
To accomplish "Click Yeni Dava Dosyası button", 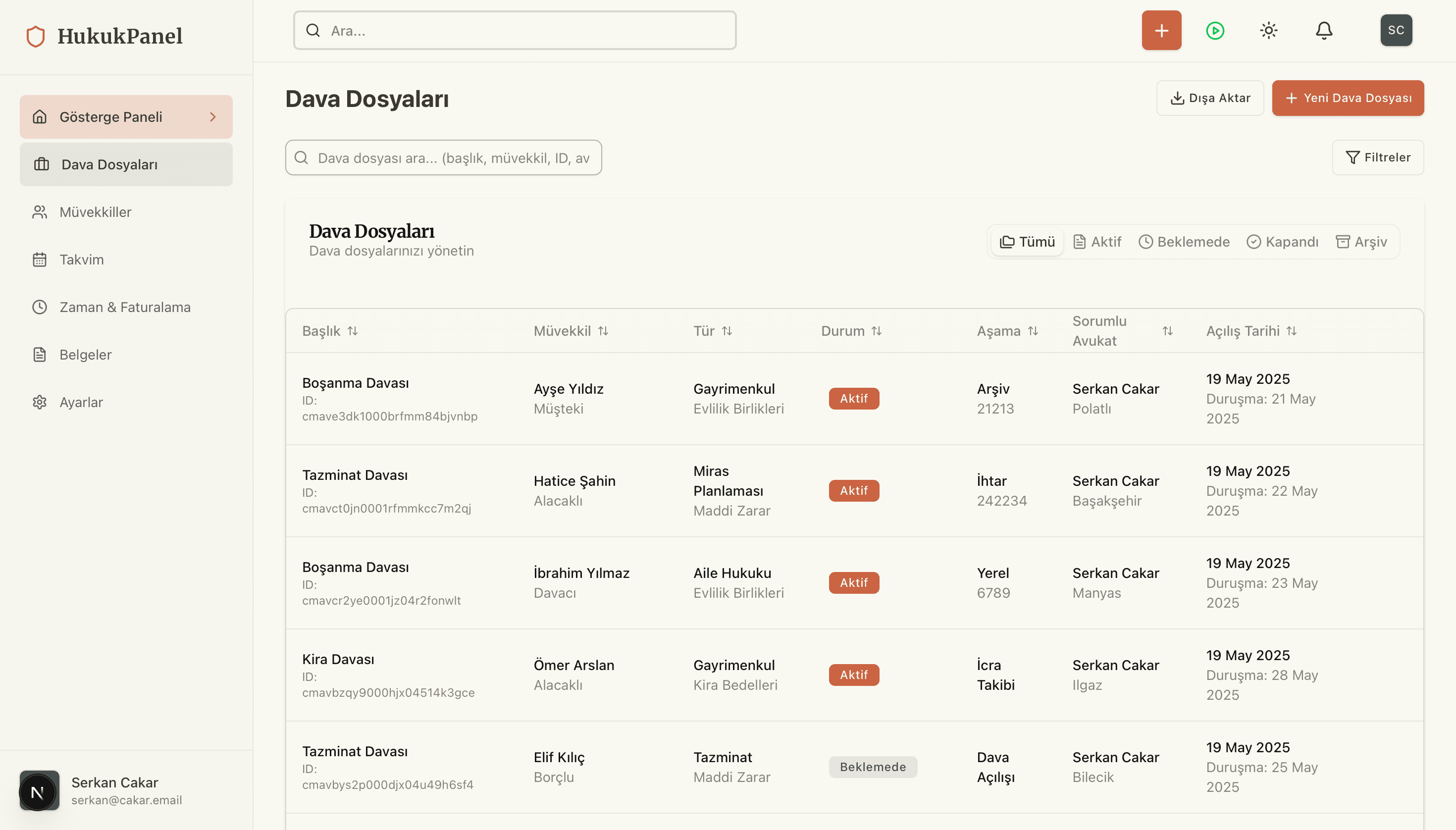I will tap(1348, 98).
